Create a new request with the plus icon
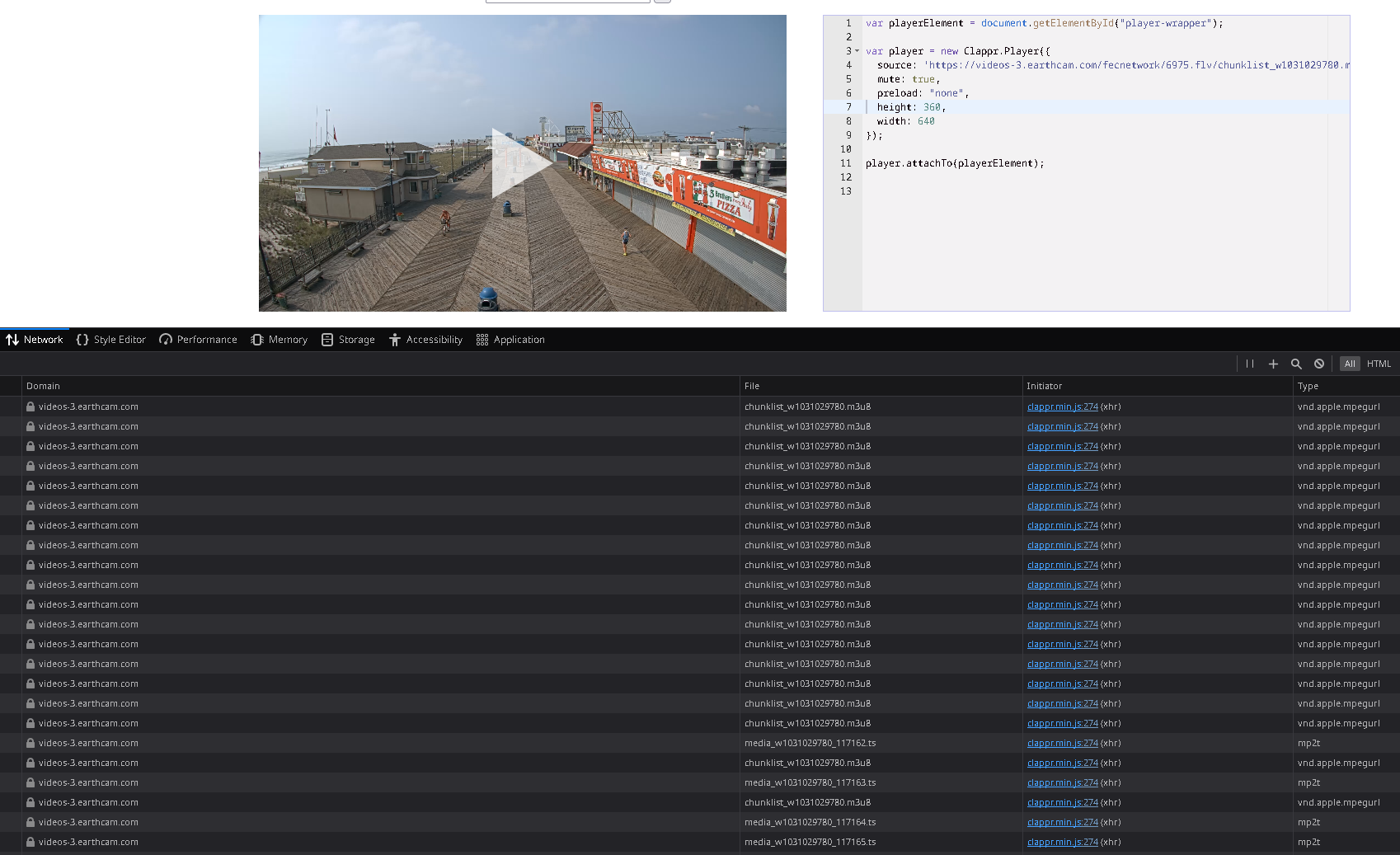This screenshot has width=1400, height=855. tap(1273, 364)
